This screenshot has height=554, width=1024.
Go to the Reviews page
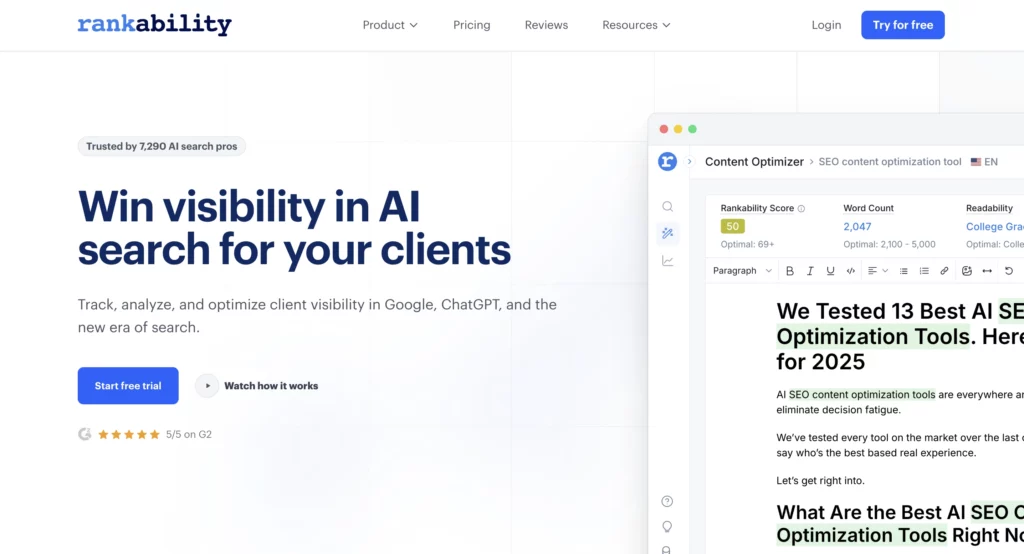click(x=546, y=25)
